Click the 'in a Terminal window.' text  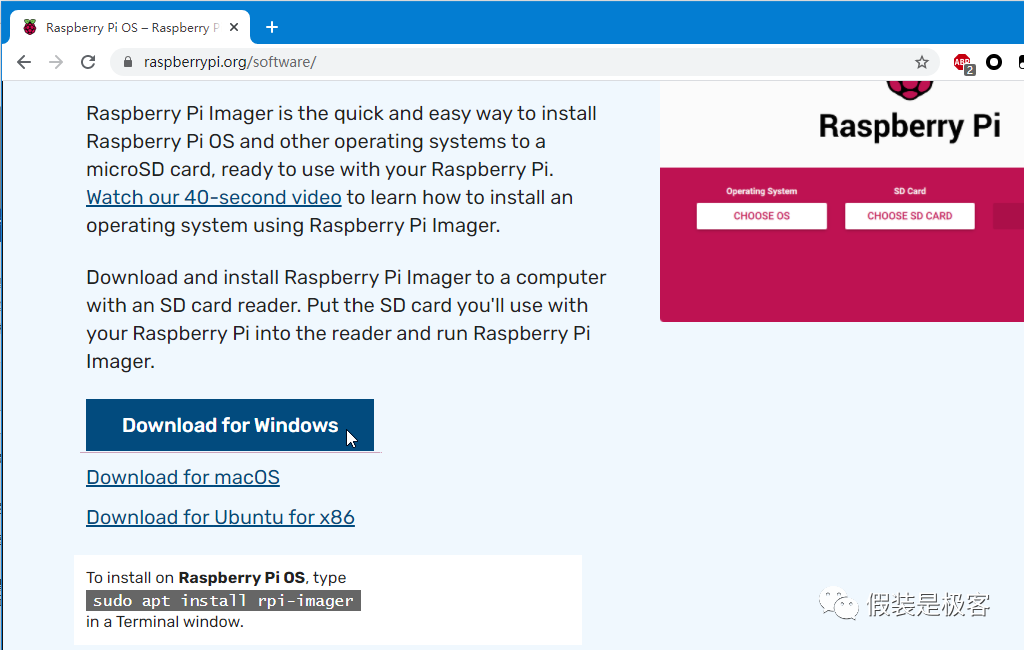165,622
